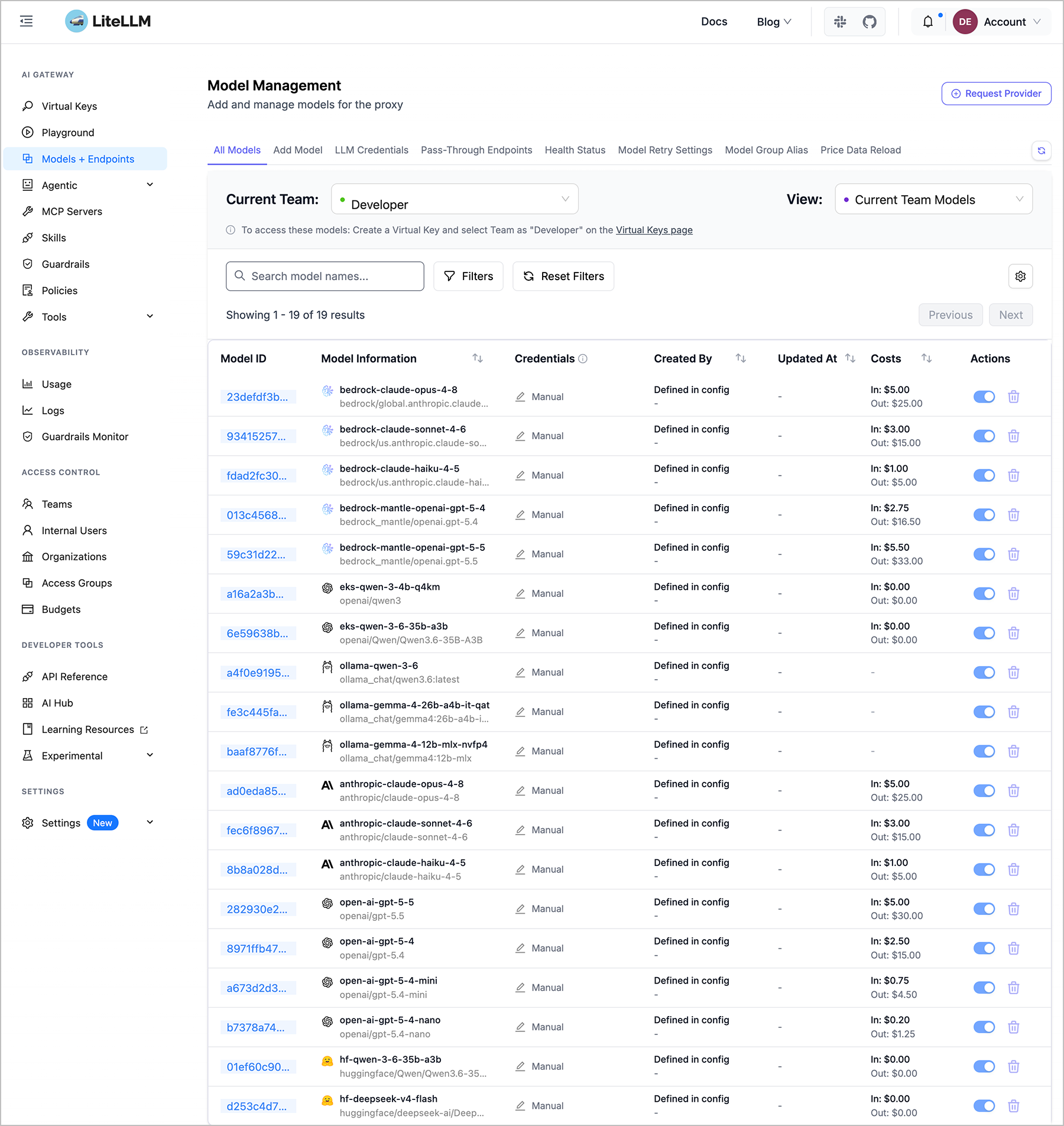Open the Docs link
Viewport: 1064px width, 1126px height.
(x=714, y=22)
